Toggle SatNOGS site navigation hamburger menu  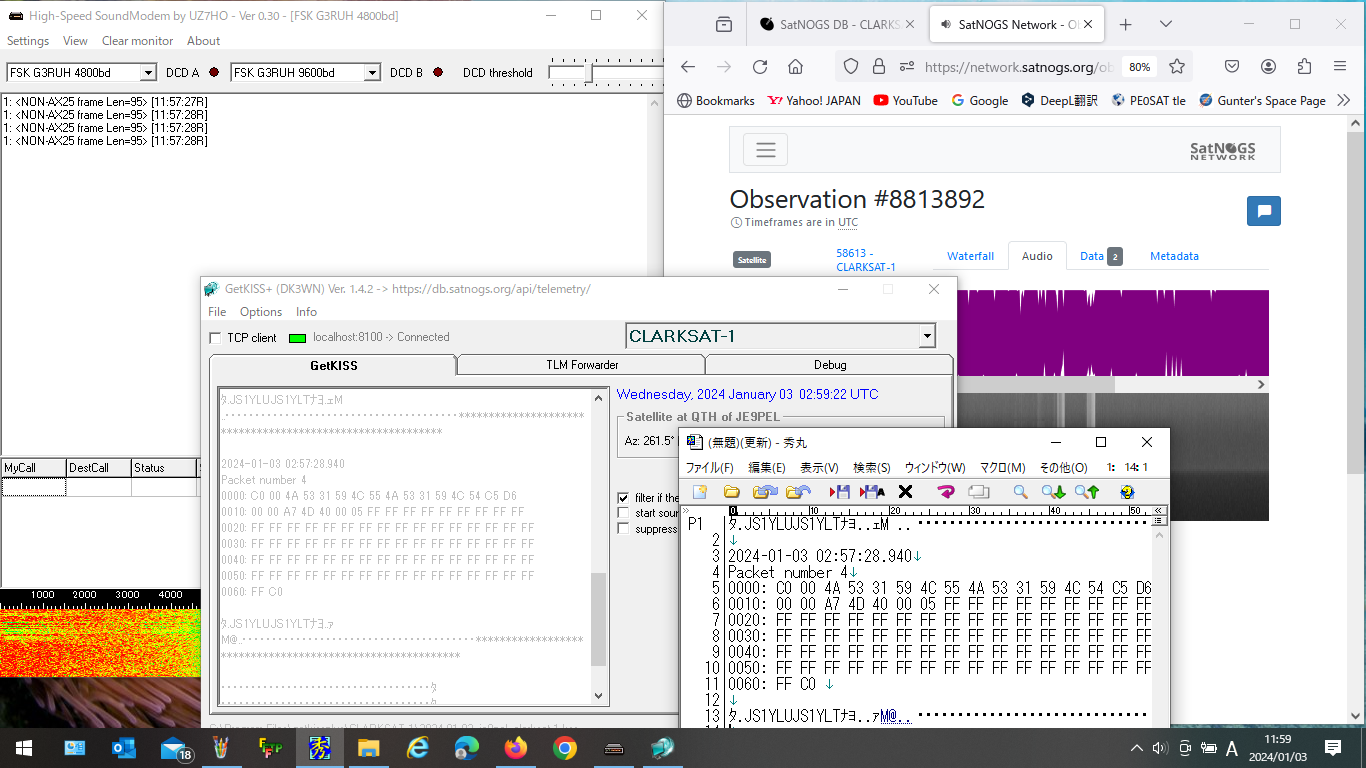pos(765,150)
